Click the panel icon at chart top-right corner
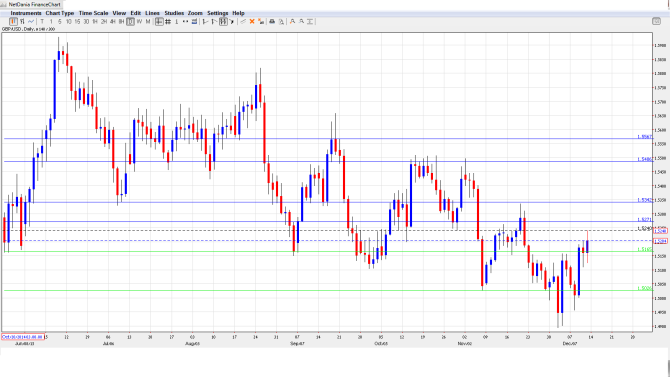The height and width of the screenshot is (377, 670). click(x=657, y=21)
